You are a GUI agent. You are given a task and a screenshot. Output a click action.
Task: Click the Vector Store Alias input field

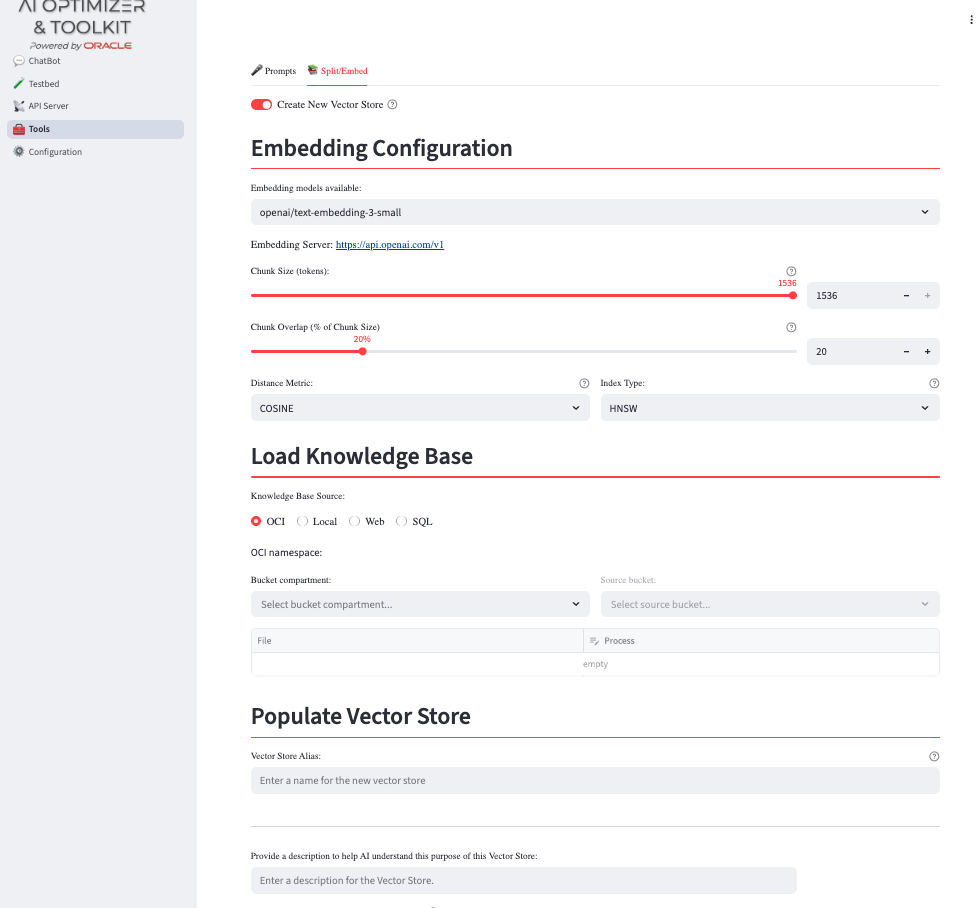tap(594, 780)
